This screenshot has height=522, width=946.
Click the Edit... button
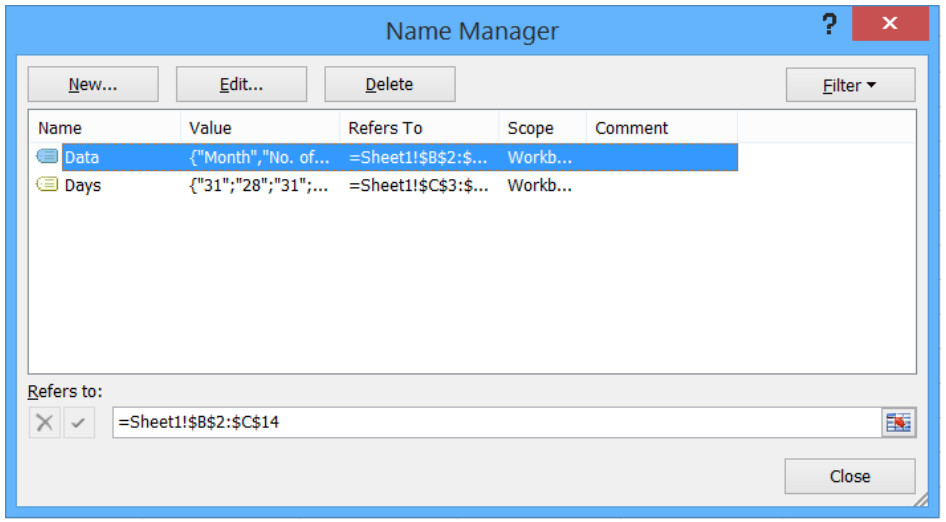pyautogui.click(x=241, y=84)
